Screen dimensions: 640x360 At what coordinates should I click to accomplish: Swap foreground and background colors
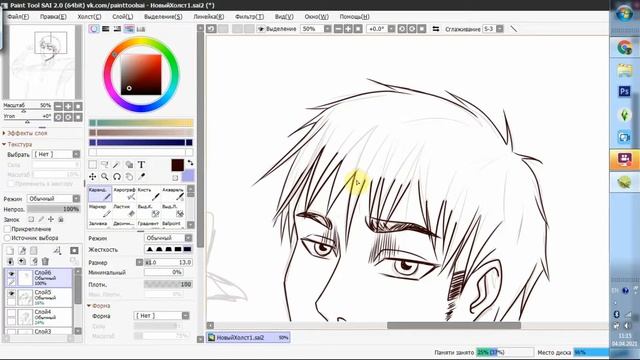(190, 163)
